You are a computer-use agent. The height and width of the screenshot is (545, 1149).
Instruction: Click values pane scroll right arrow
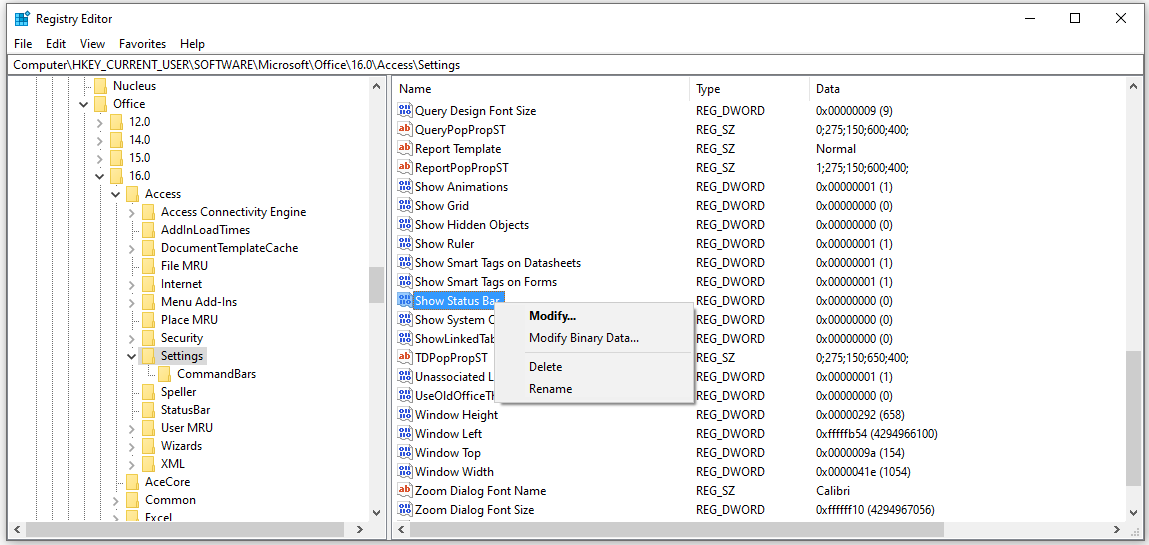click(x=1116, y=529)
